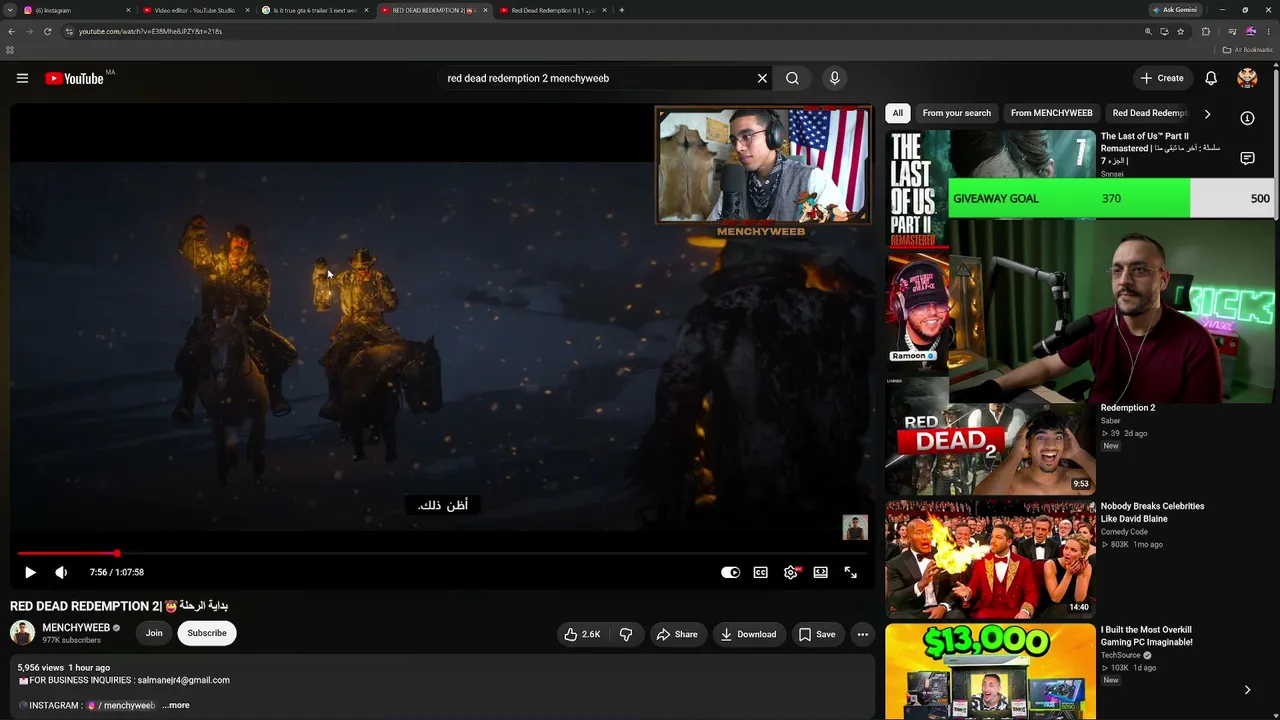Save the video to a playlist
This screenshot has height=720, width=1280.
point(817,634)
